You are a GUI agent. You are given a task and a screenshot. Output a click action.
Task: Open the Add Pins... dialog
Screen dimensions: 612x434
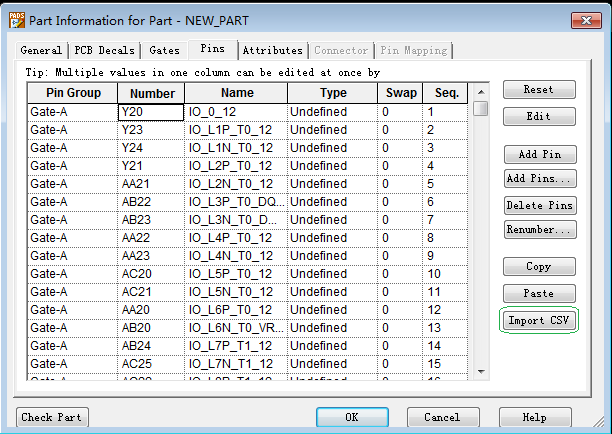click(540, 179)
